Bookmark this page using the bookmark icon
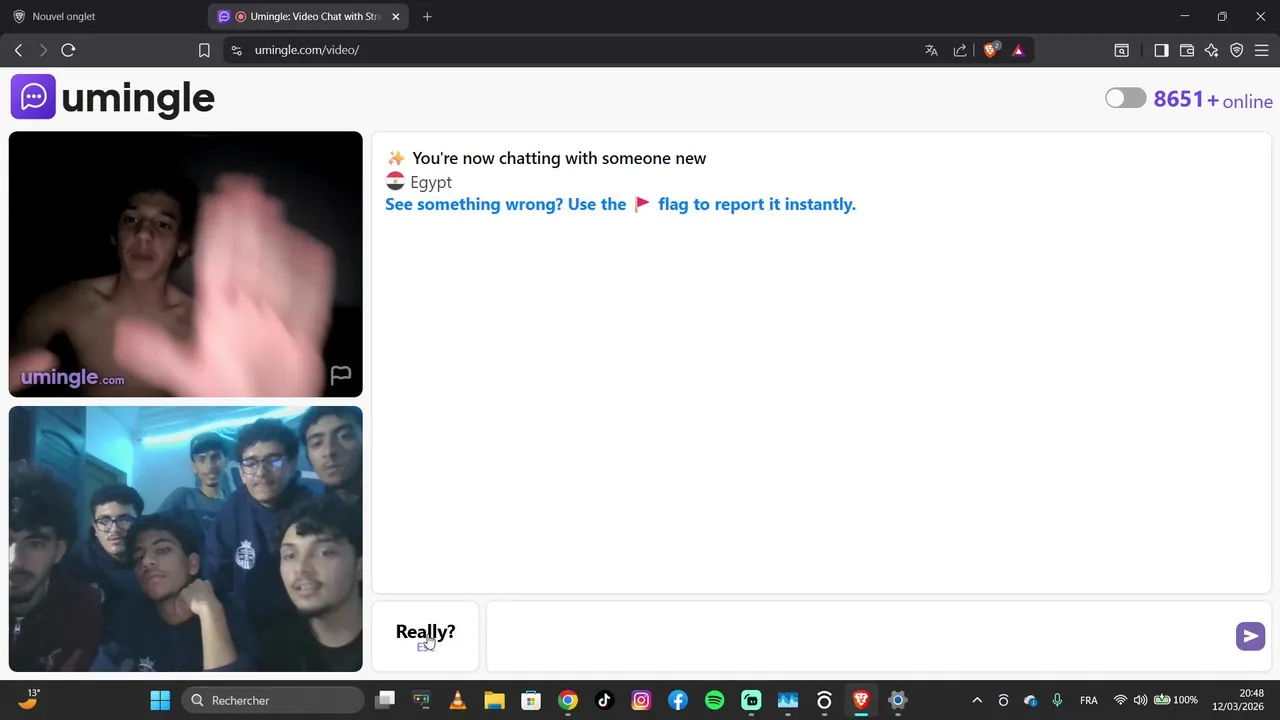Viewport: 1280px width, 720px height. (204, 50)
